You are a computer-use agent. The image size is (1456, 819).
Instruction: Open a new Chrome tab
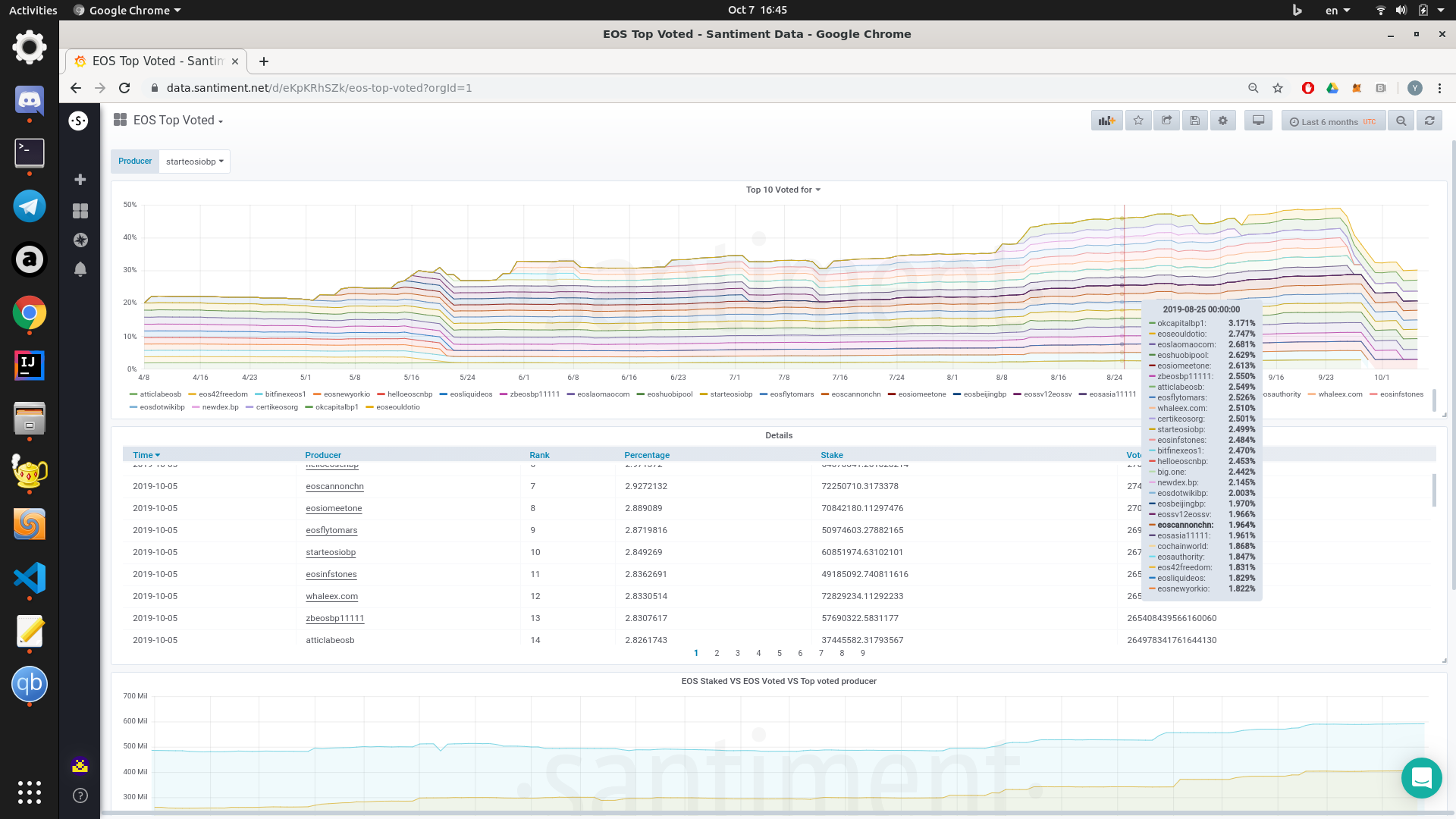tap(264, 61)
